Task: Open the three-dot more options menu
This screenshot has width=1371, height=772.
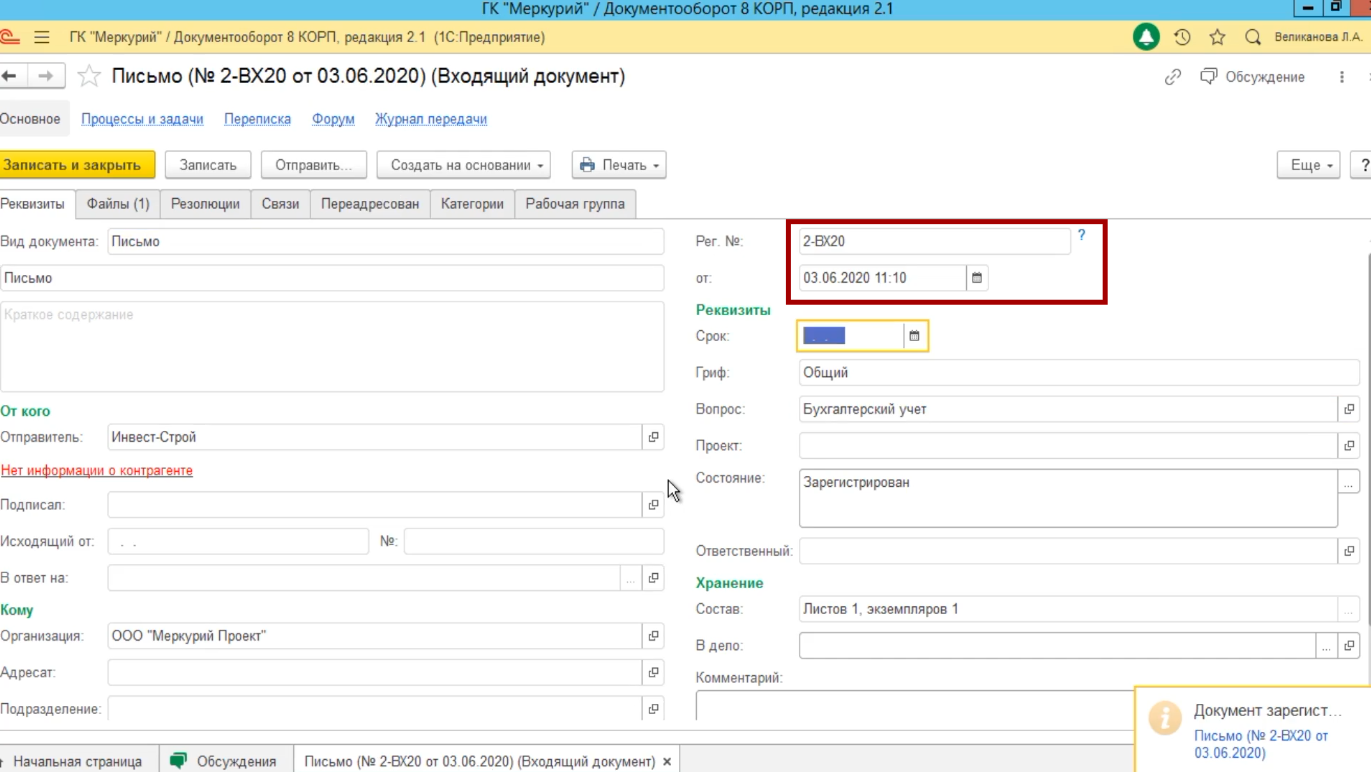Action: (1342, 77)
